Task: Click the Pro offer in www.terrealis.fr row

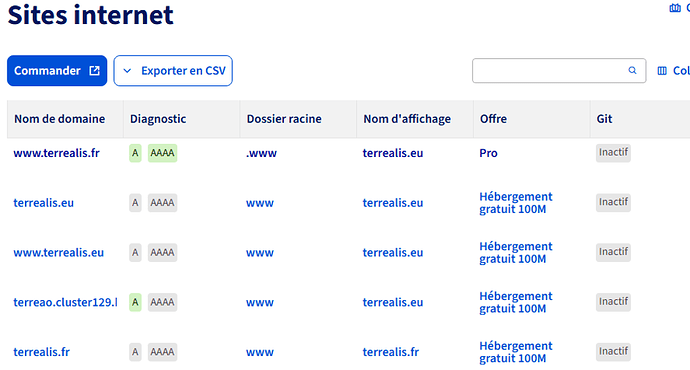Action: click(x=488, y=153)
